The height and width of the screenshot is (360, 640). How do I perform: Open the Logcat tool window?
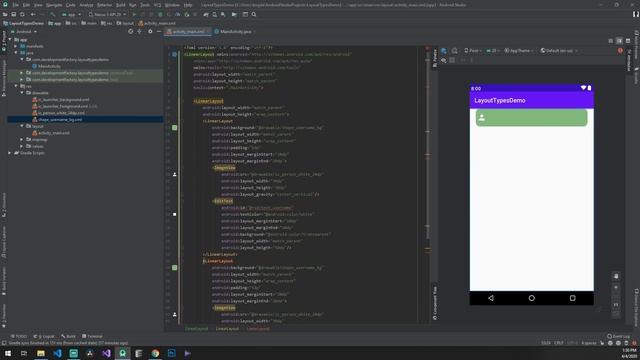click(x=44, y=336)
